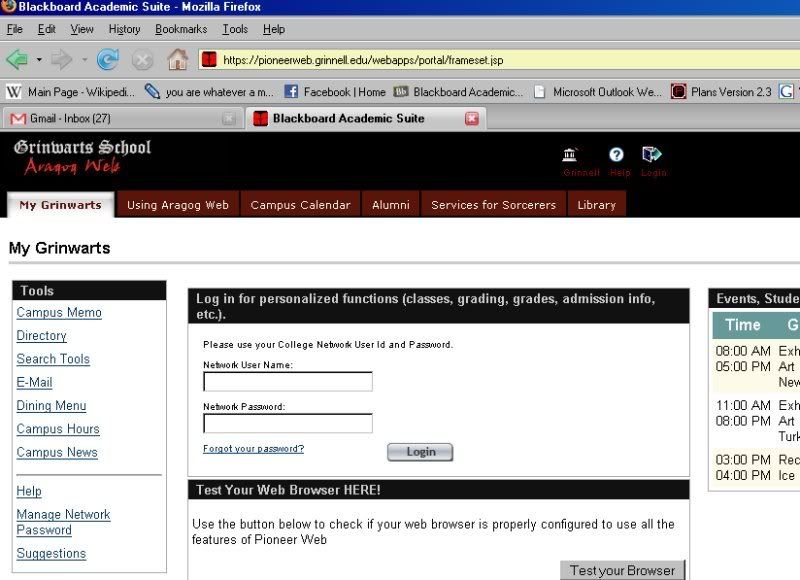Open the Main Page - Wikipedia bookmark
The image size is (800, 580).
tap(71, 92)
